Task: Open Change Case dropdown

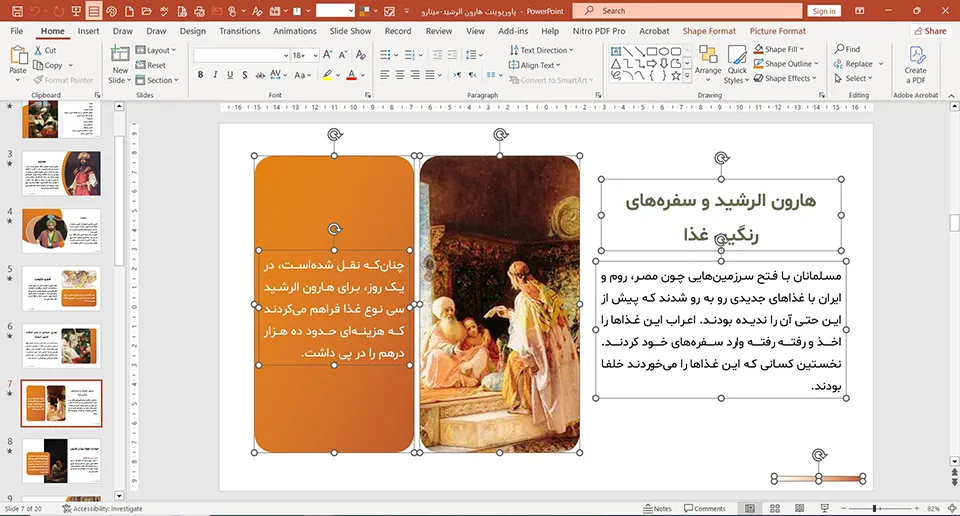Action: point(303,75)
